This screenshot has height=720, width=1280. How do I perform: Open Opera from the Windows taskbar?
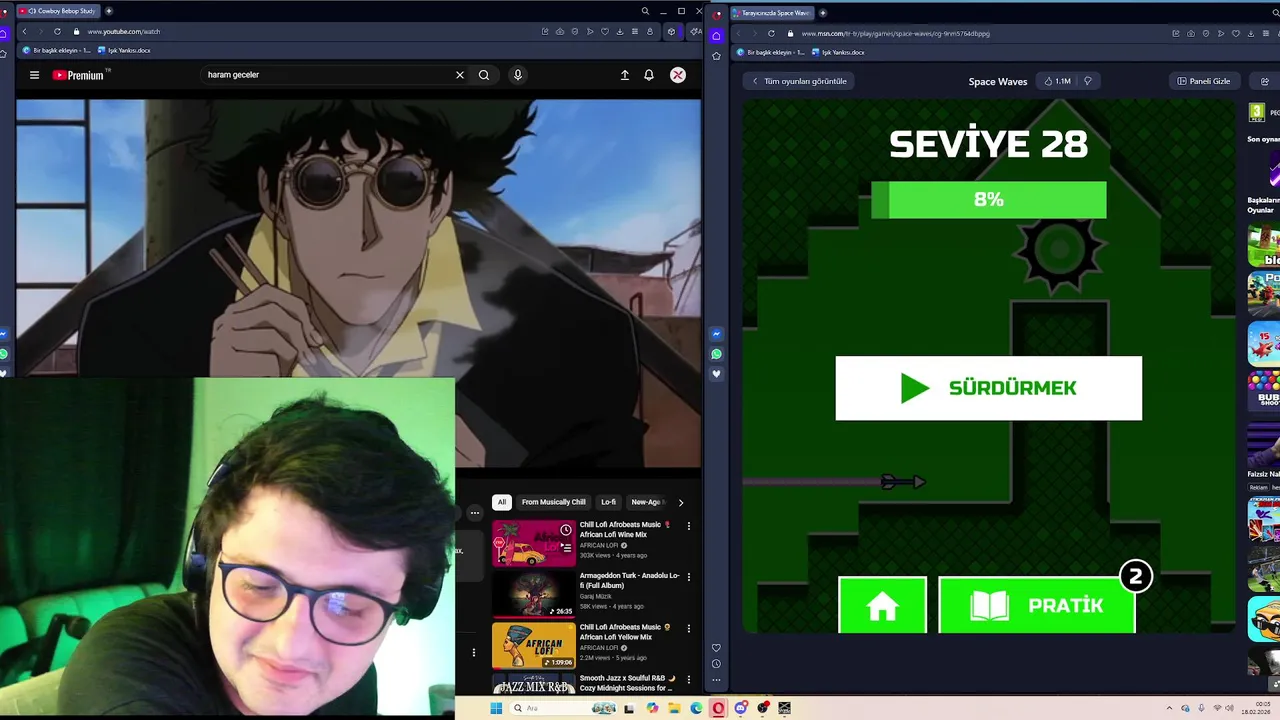tap(718, 708)
